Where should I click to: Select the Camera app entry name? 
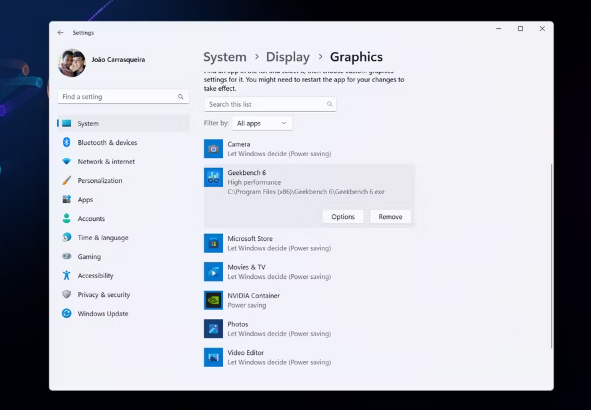tap(239, 144)
